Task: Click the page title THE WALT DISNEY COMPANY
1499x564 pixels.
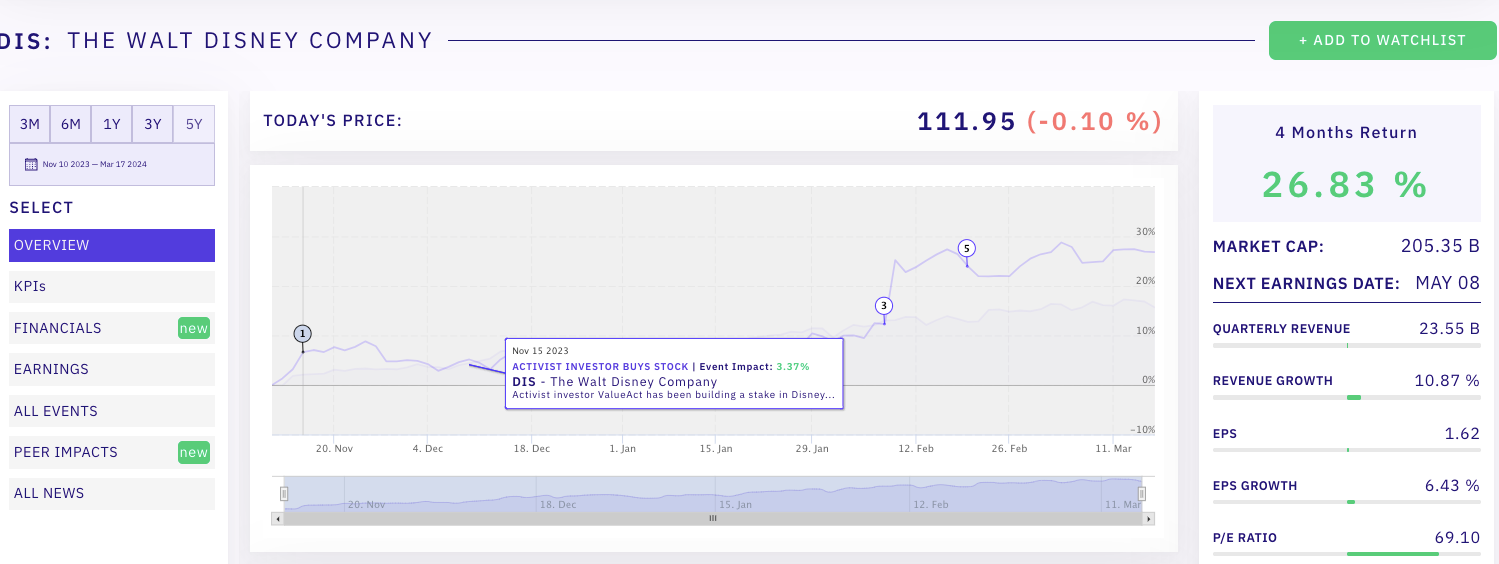Action: click(250, 41)
